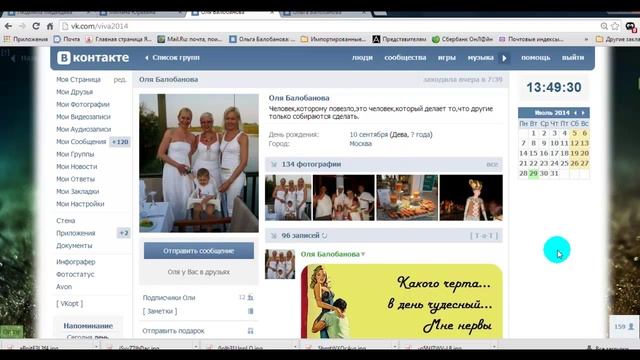
Task: Open the Импортированные bookmarks folder
Action: 333,39
